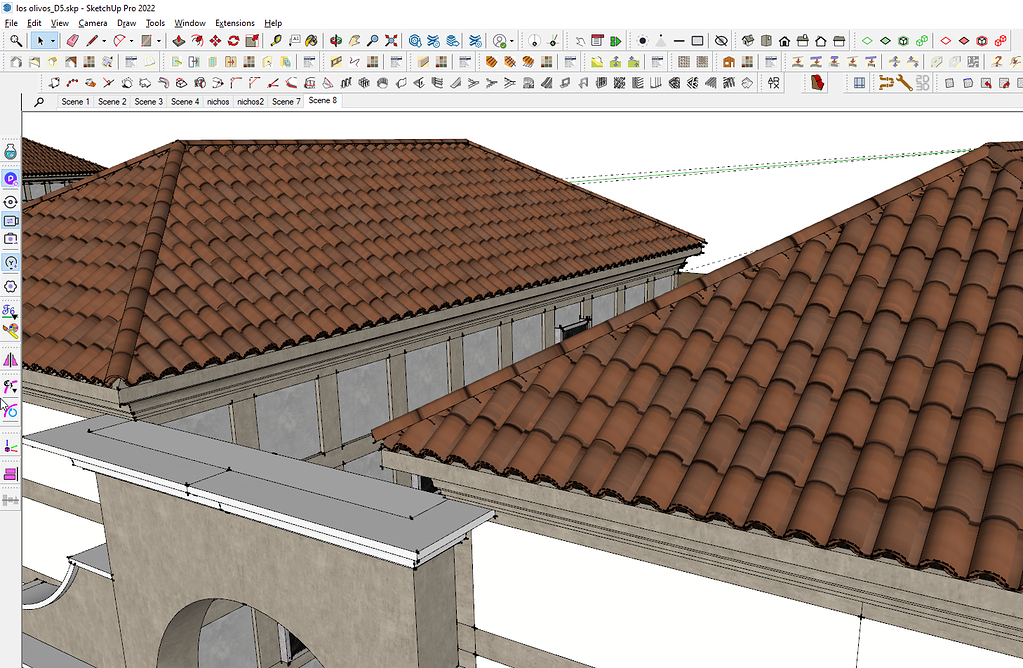Click the Zoom Extents icon
This screenshot has width=1023, height=668.
pos(392,41)
